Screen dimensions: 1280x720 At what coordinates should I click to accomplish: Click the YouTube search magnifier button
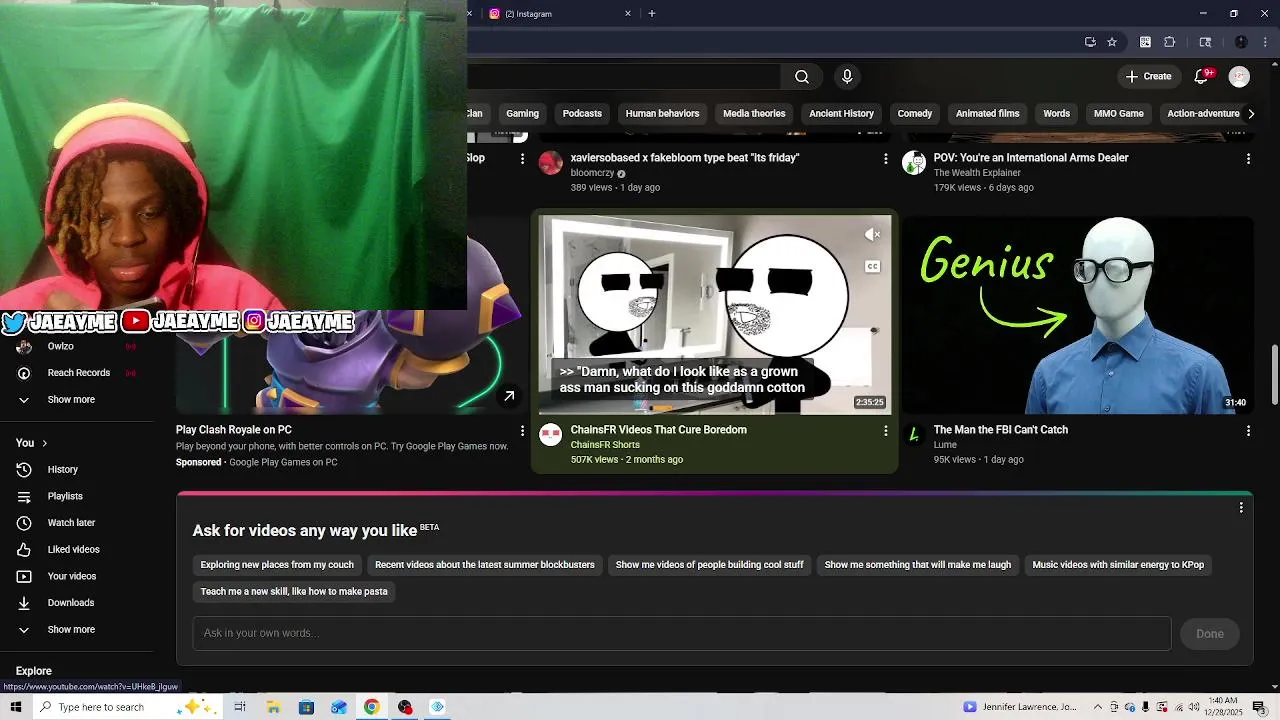coord(801,77)
